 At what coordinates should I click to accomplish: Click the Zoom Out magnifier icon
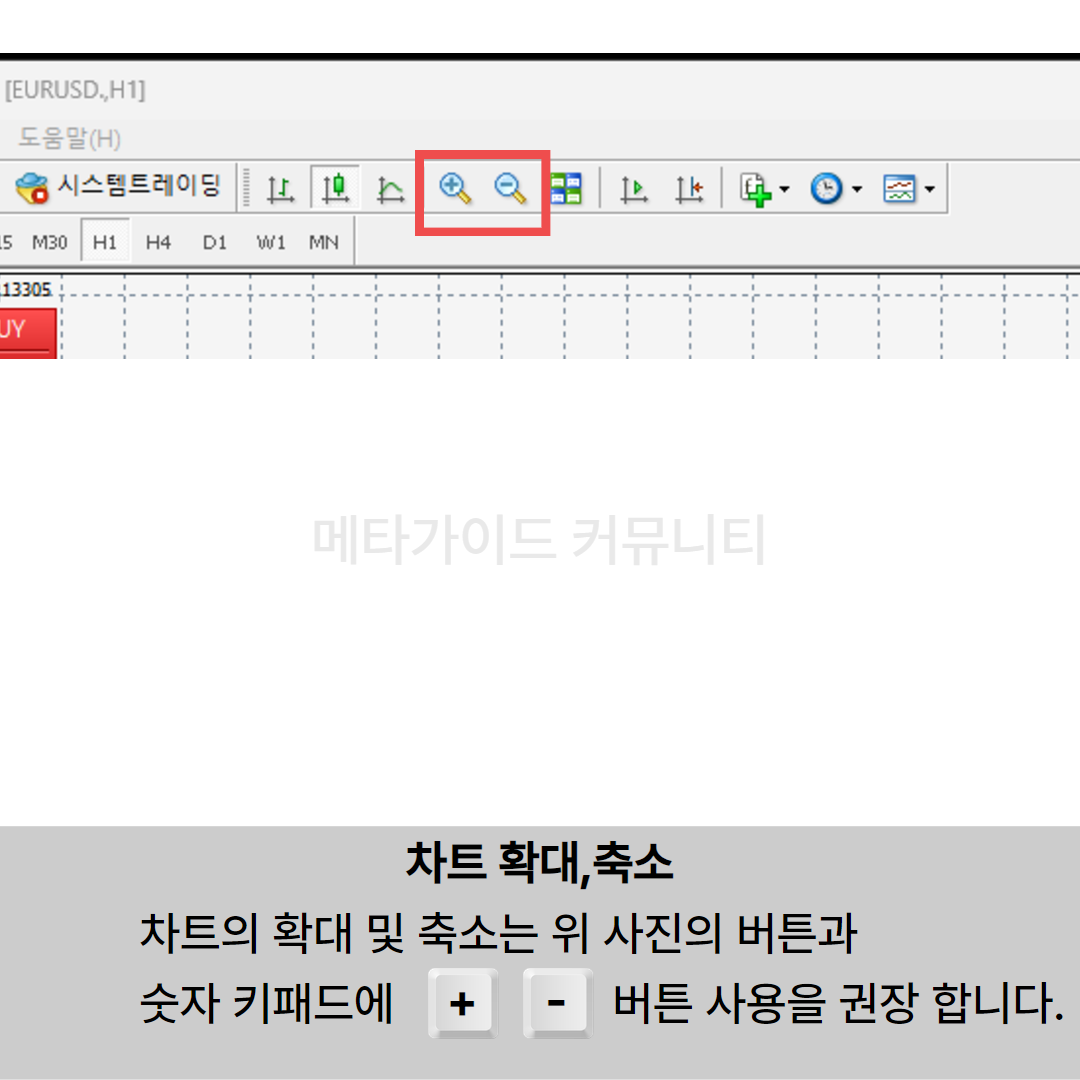coord(511,188)
